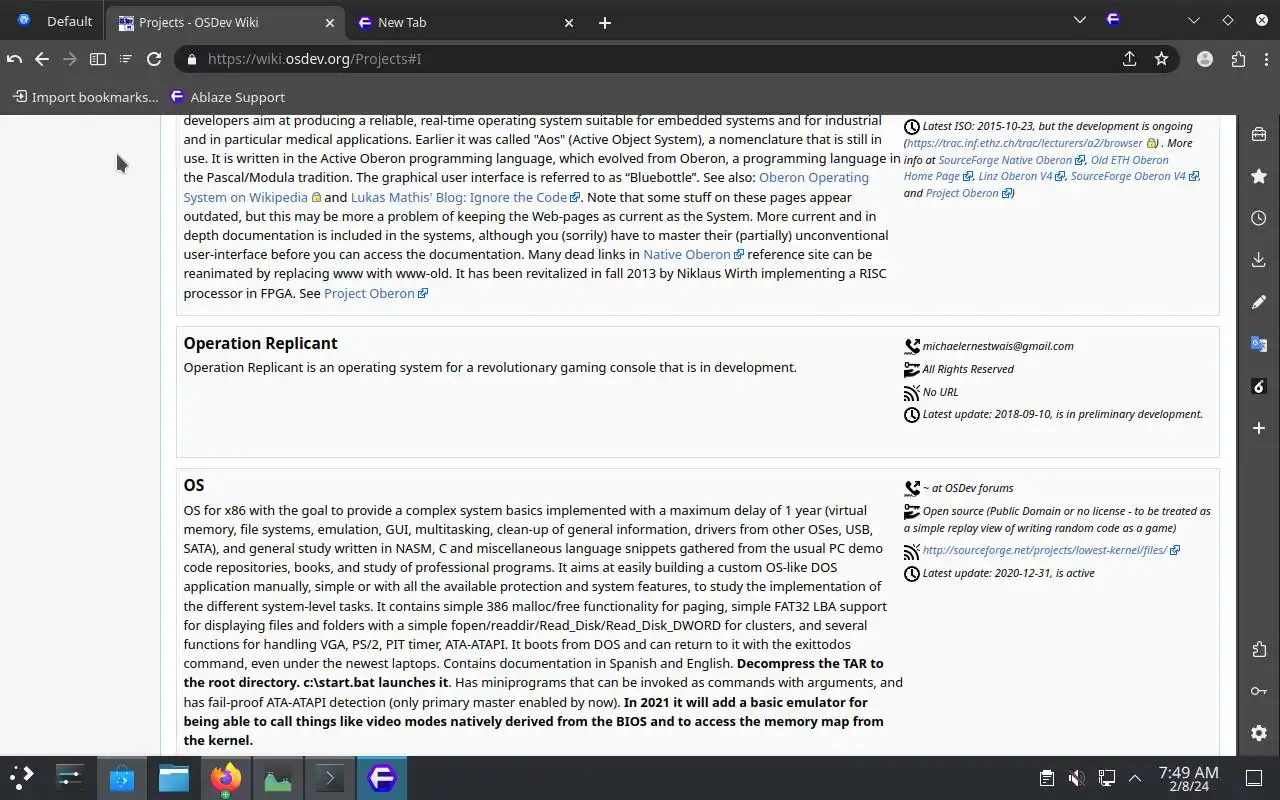Click the network tray icon

[x=1106, y=778]
